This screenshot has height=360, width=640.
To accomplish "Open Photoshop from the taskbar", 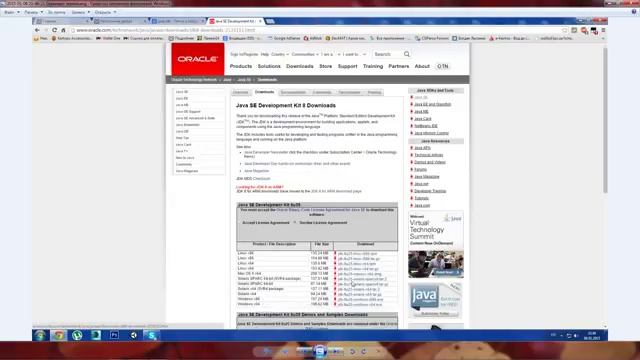I will click(x=114, y=336).
